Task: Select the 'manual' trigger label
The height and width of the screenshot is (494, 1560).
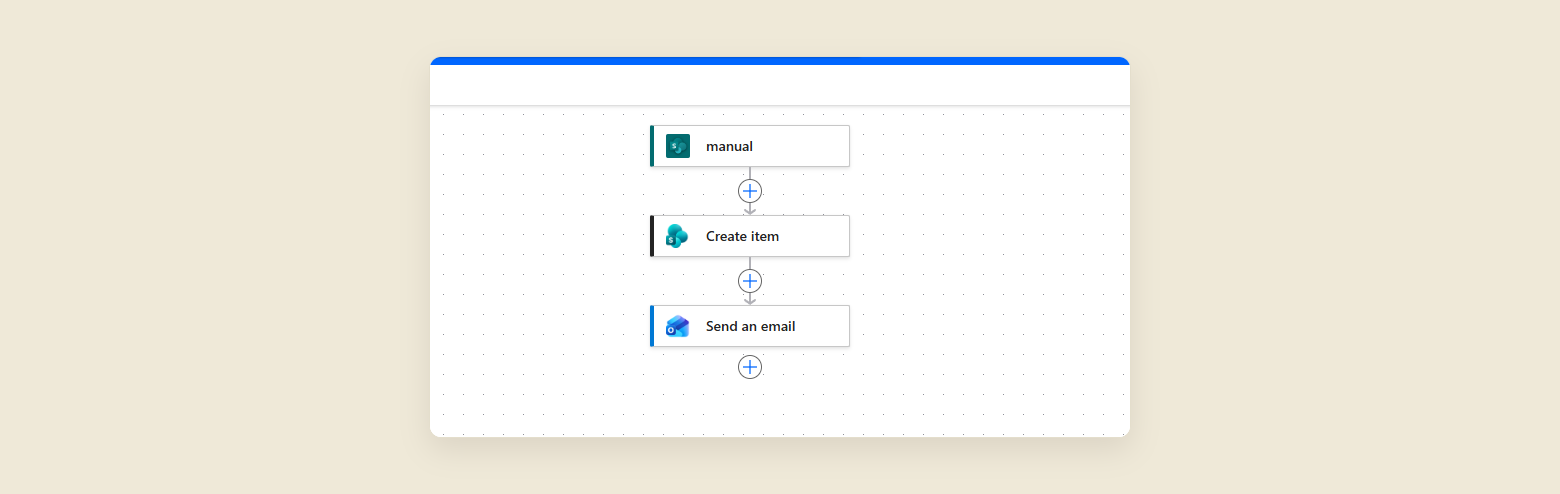Action: tap(729, 146)
